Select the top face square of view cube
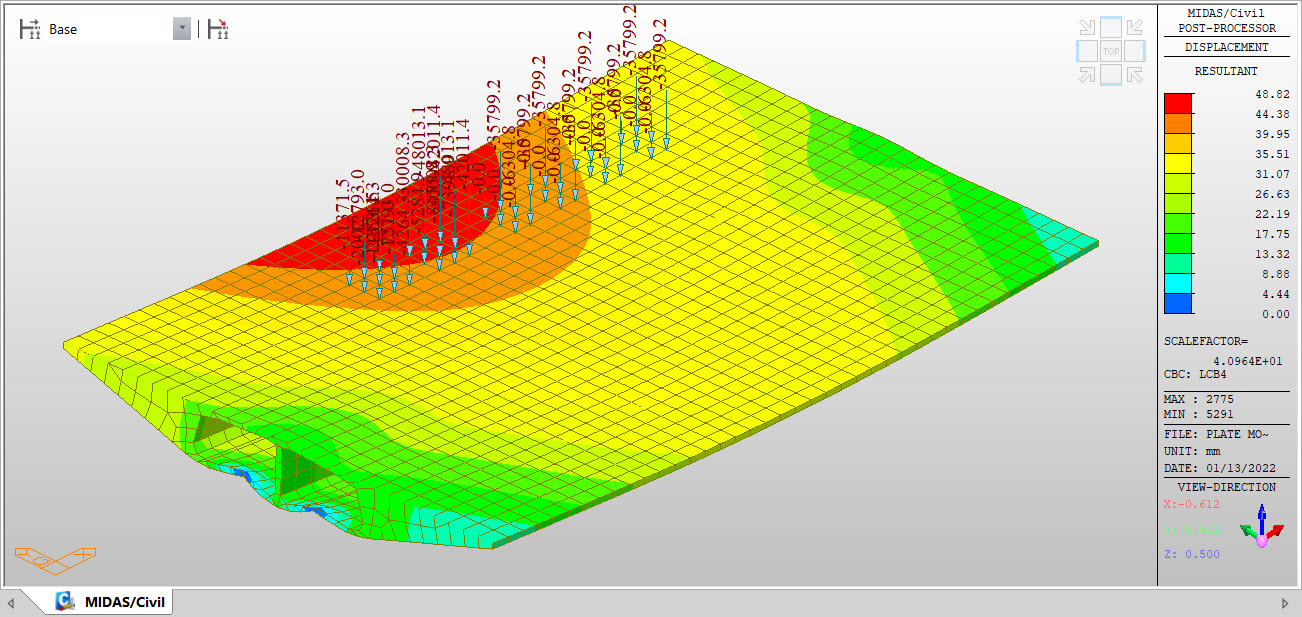This screenshot has width=1302, height=617. click(1111, 26)
